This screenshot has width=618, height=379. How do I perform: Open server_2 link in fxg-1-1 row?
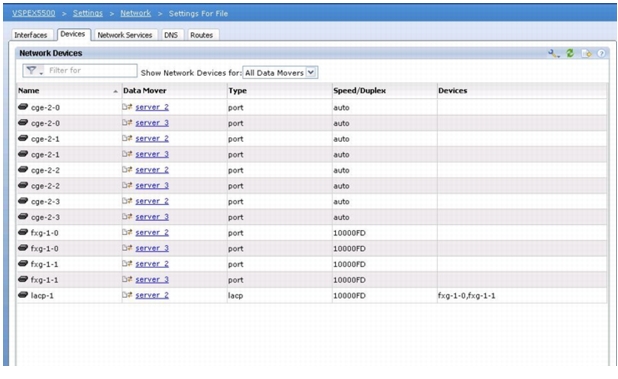coord(152,264)
